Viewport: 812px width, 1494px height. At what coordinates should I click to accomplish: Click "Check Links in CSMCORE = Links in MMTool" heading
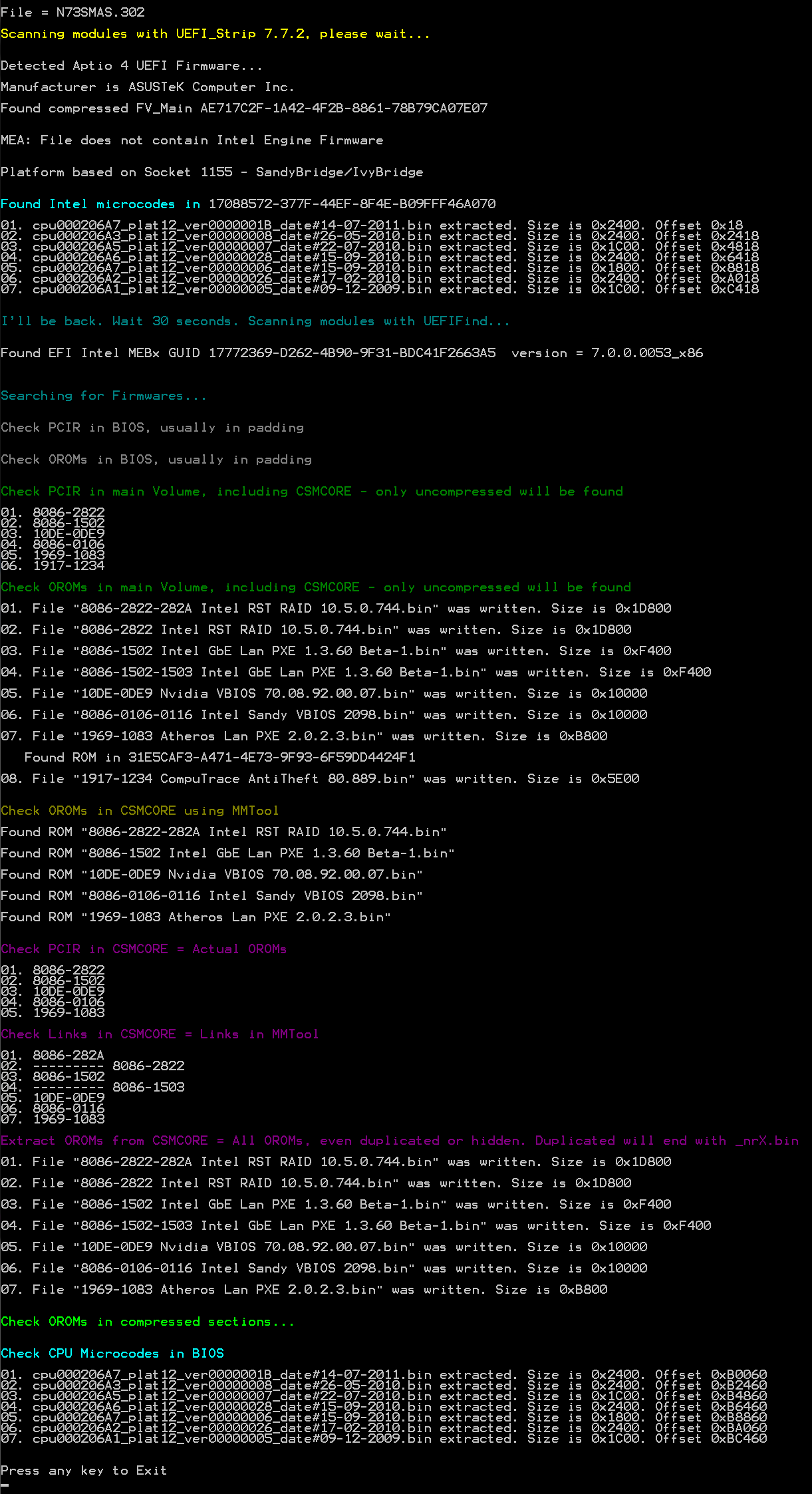tap(160, 1034)
